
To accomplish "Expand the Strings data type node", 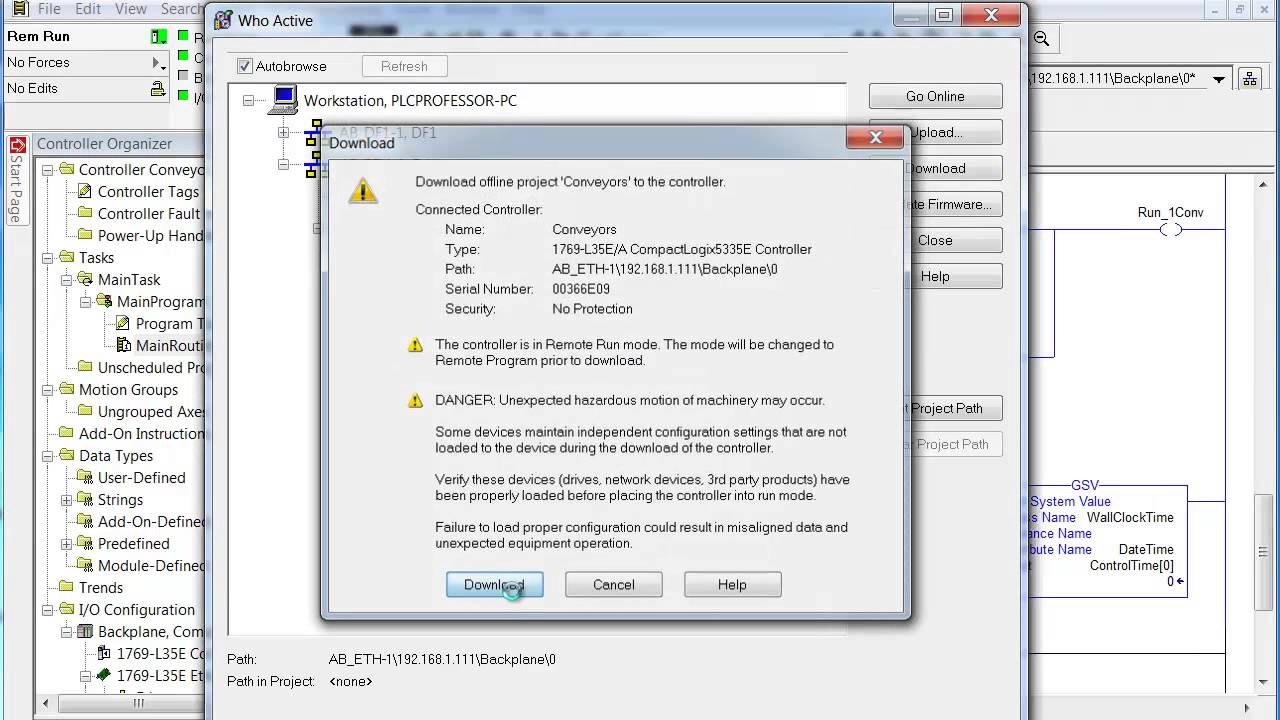I will [66, 499].
